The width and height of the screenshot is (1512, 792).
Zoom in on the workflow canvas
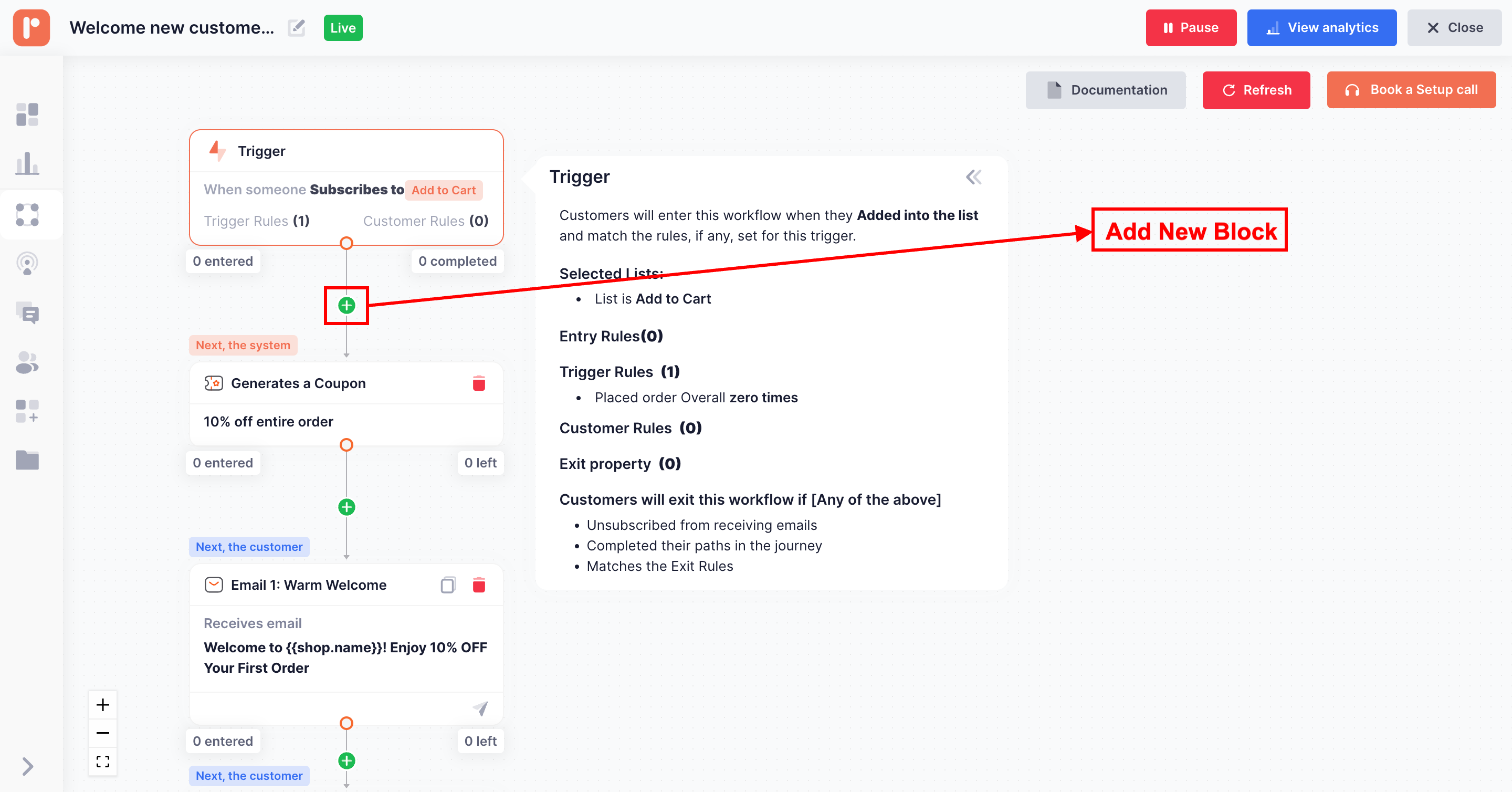coord(103,704)
